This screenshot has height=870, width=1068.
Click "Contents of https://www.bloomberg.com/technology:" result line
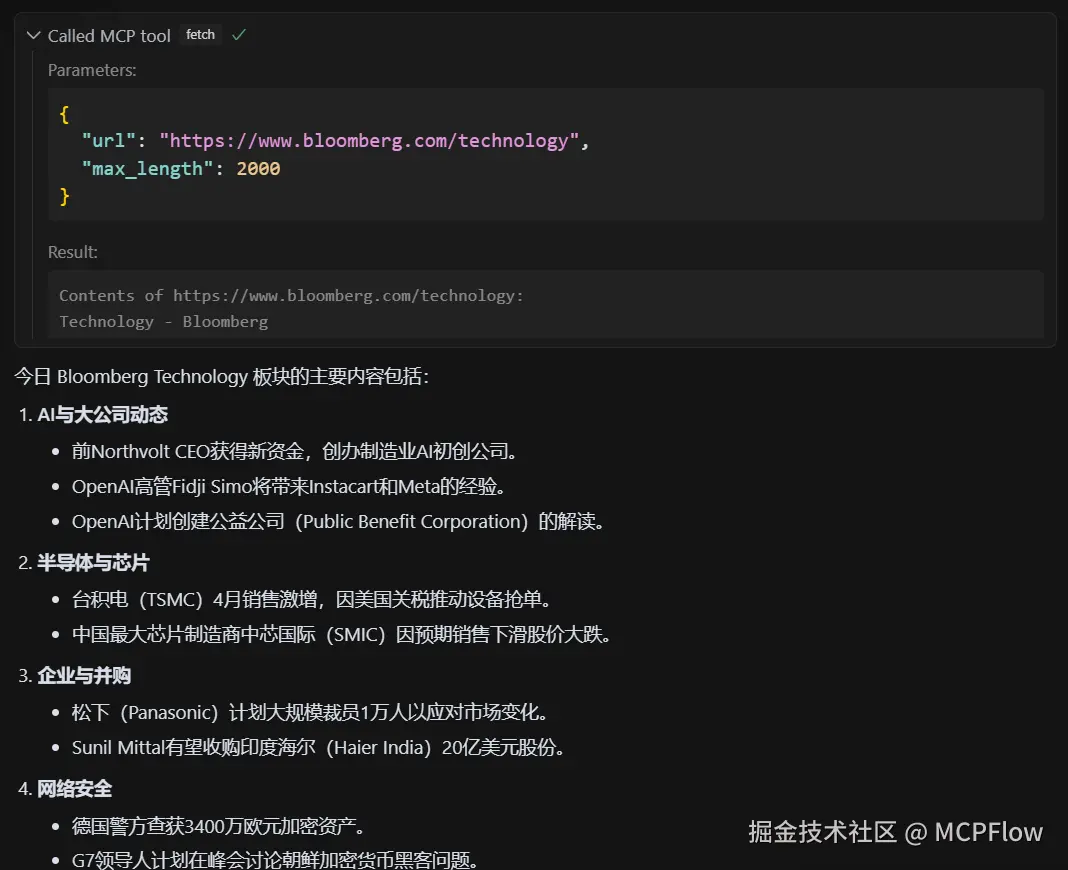pos(291,296)
